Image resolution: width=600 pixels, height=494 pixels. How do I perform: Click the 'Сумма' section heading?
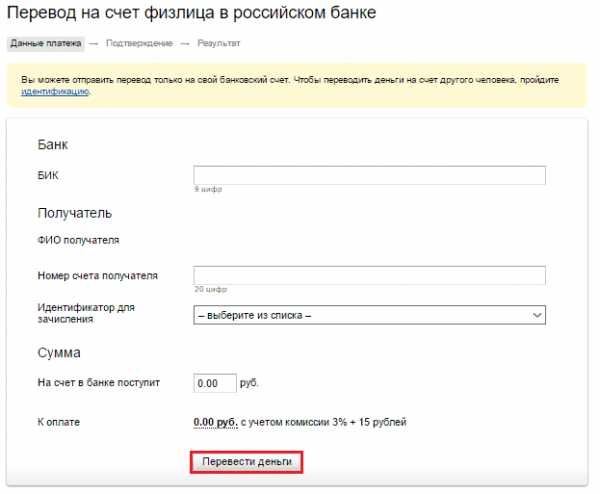[x=59, y=353]
